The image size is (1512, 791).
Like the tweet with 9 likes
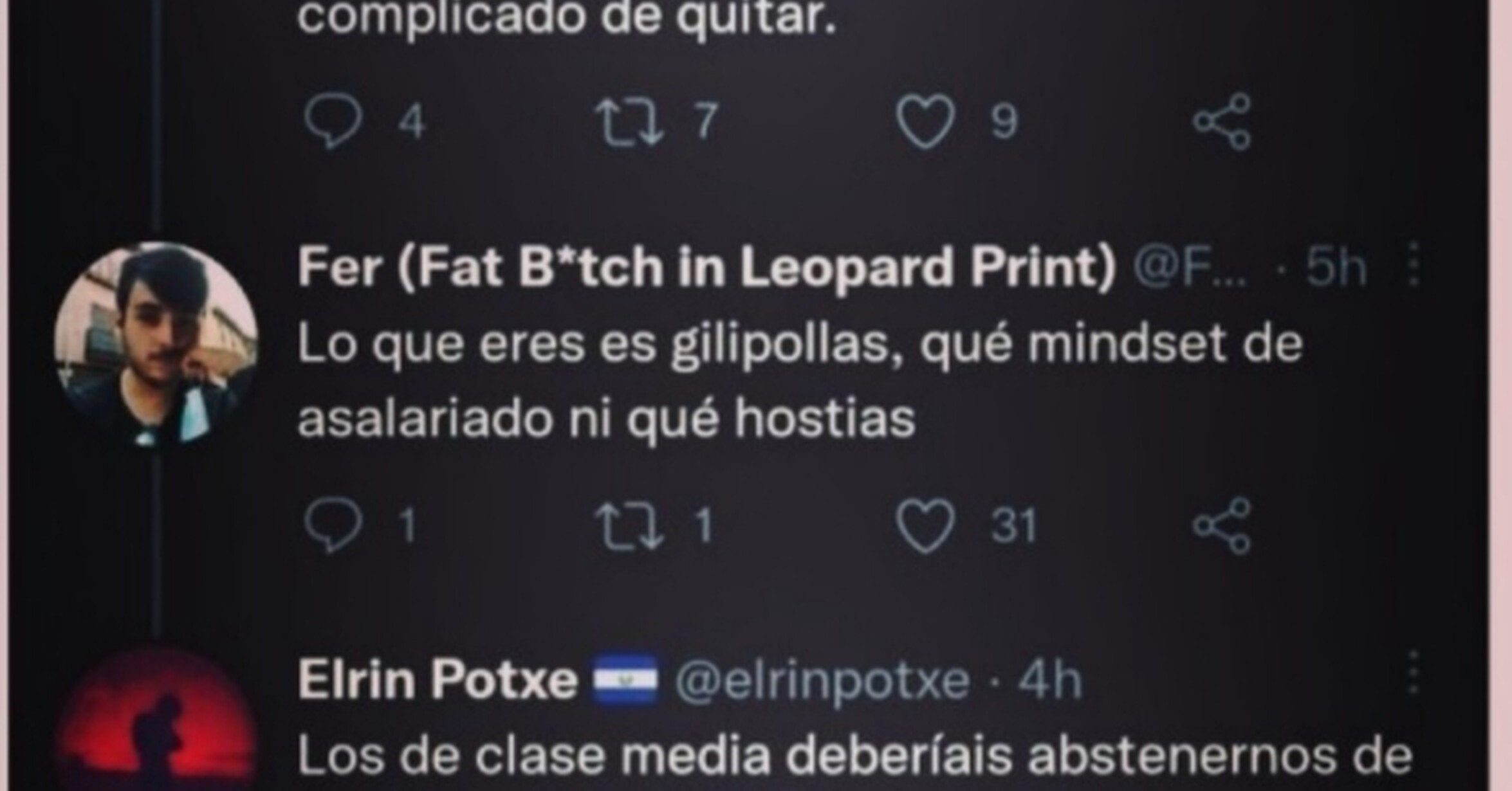click(925, 121)
